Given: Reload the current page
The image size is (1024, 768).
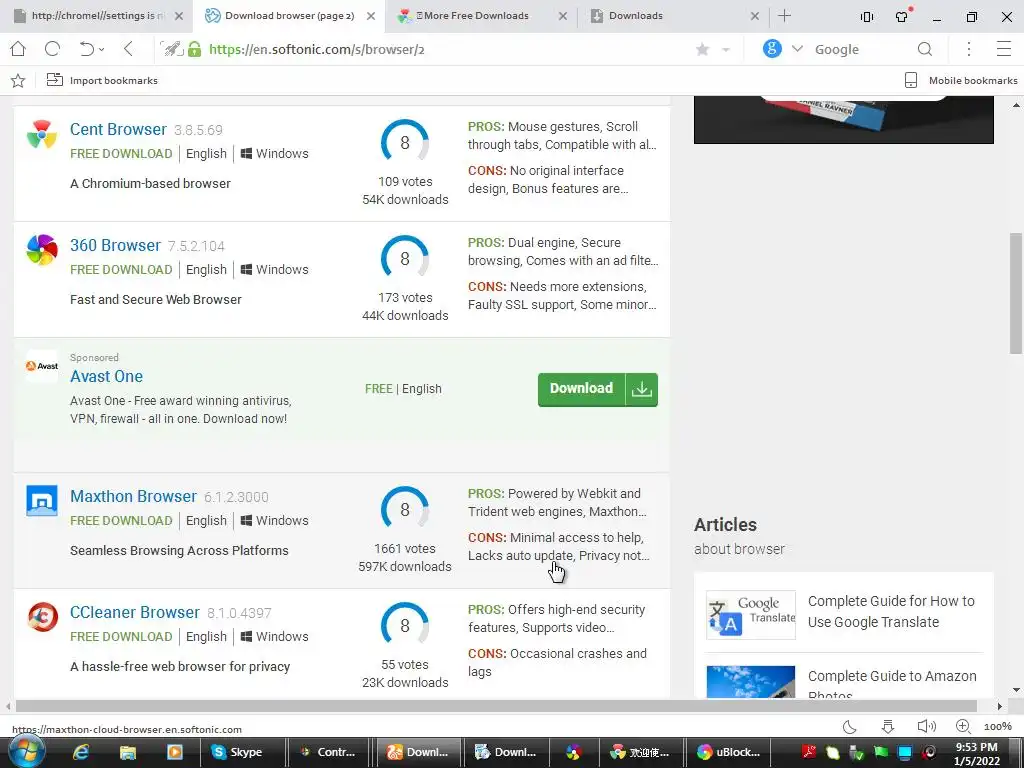Looking at the screenshot, I should [52, 49].
